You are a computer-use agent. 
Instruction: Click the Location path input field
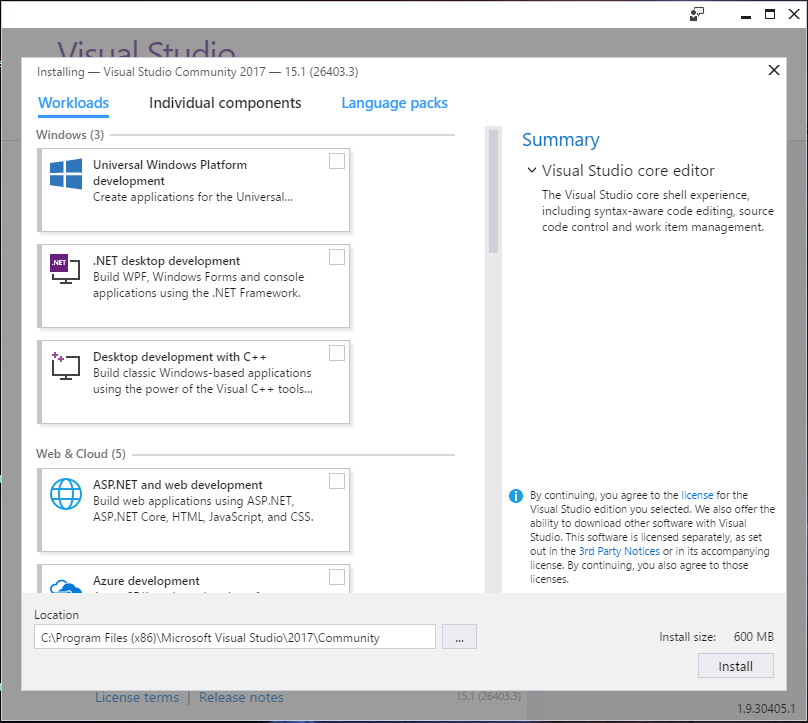click(x=234, y=637)
